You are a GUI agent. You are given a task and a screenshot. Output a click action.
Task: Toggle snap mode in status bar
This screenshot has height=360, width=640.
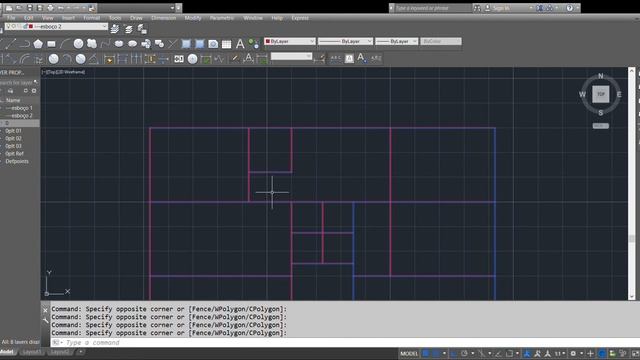(x=436, y=353)
